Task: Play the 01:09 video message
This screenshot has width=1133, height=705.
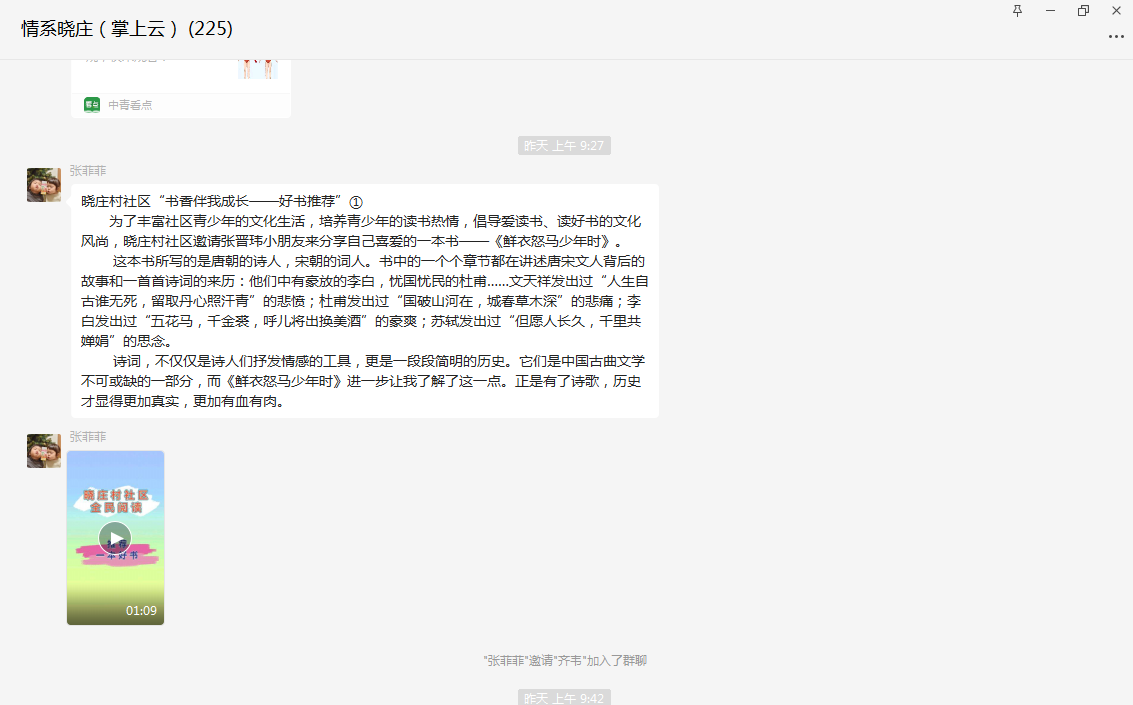Action: pos(115,538)
